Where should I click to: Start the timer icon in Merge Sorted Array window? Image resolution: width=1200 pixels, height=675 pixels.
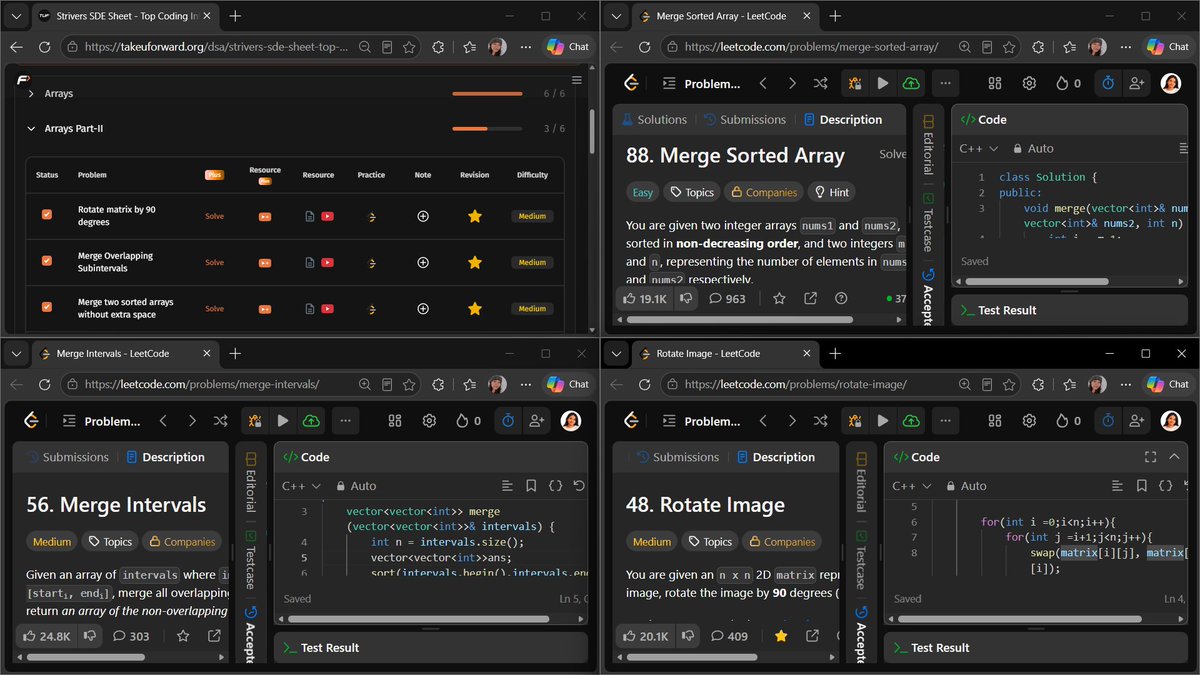(1108, 84)
